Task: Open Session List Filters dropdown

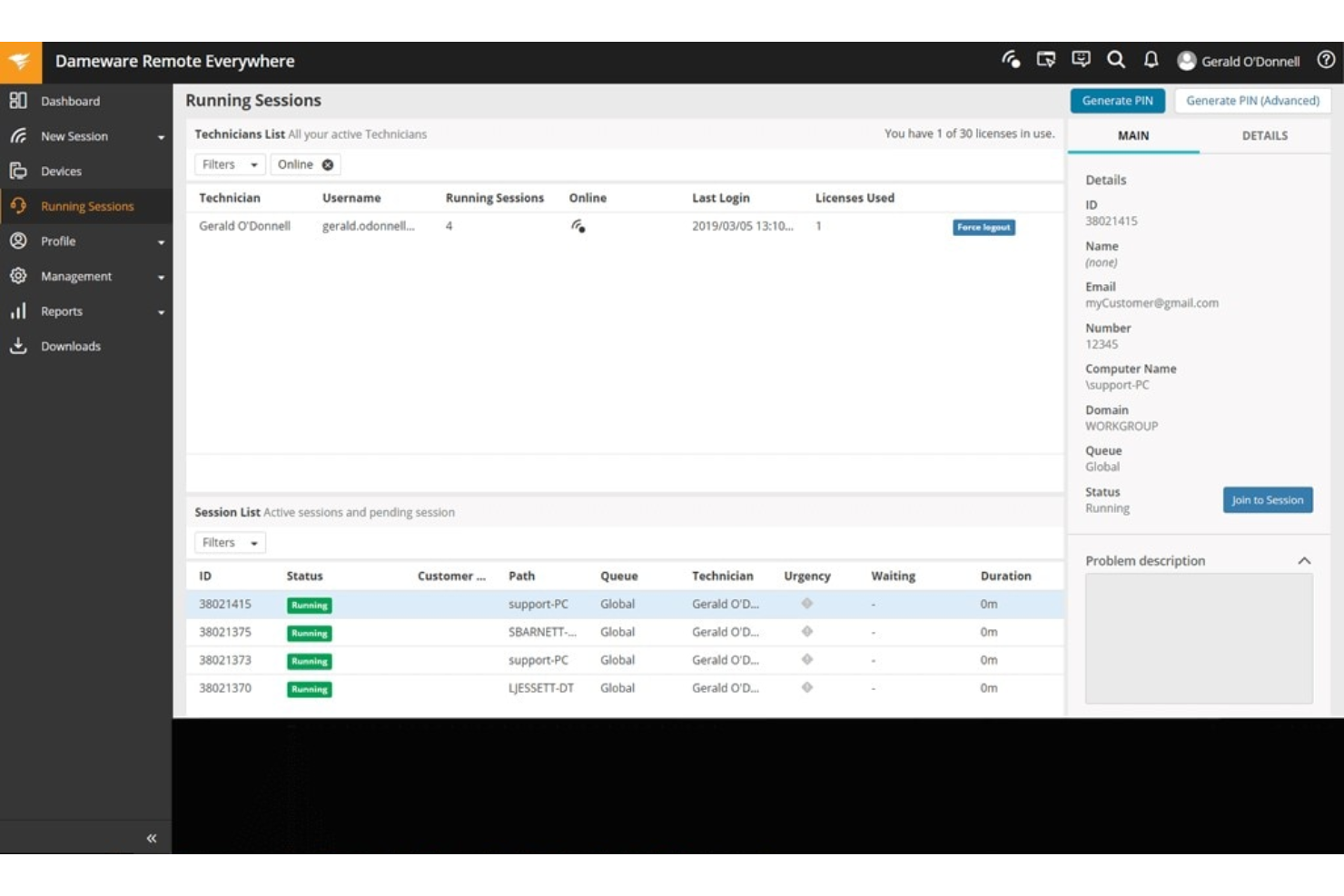Action: [x=230, y=543]
